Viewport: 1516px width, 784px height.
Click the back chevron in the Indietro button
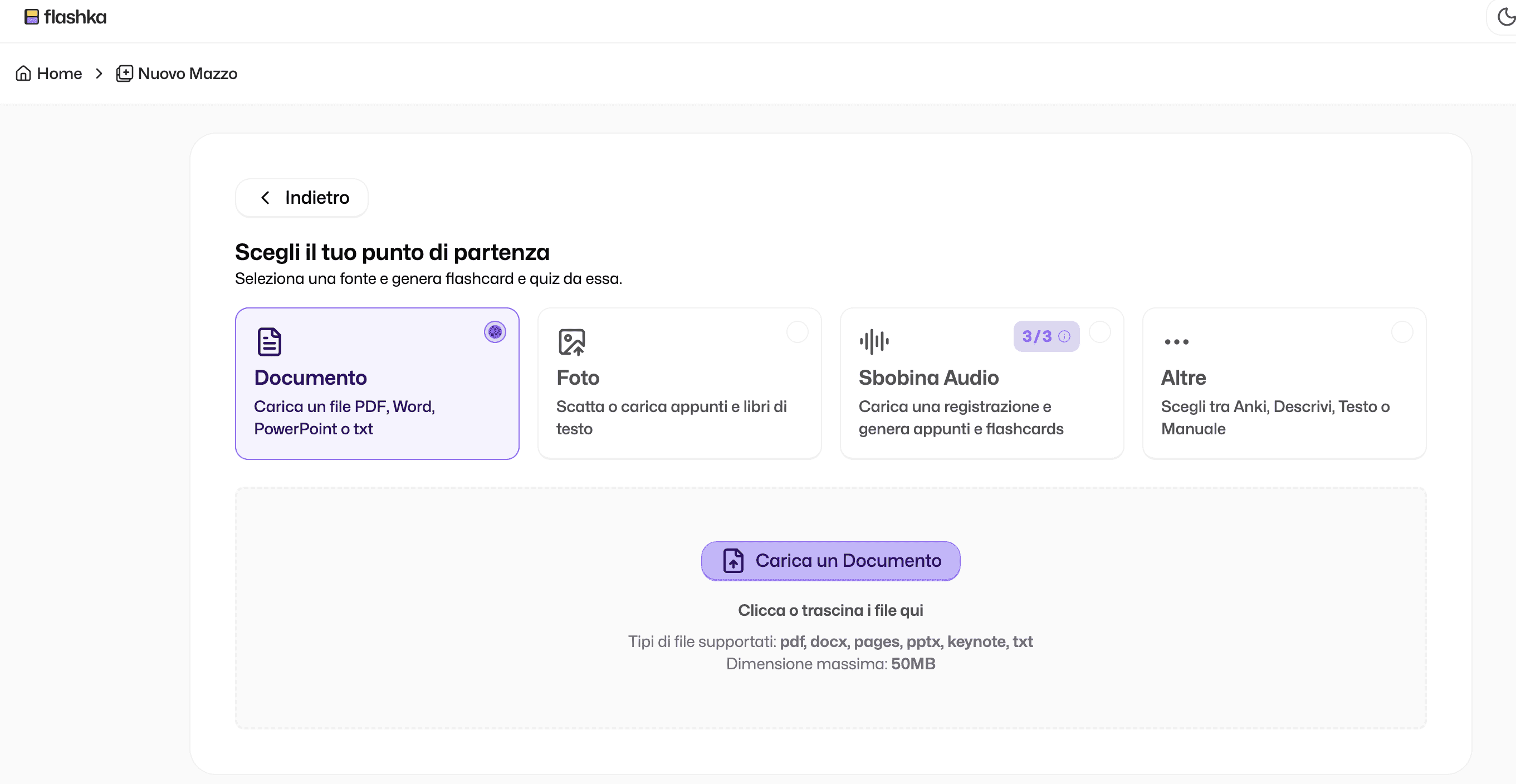point(266,197)
